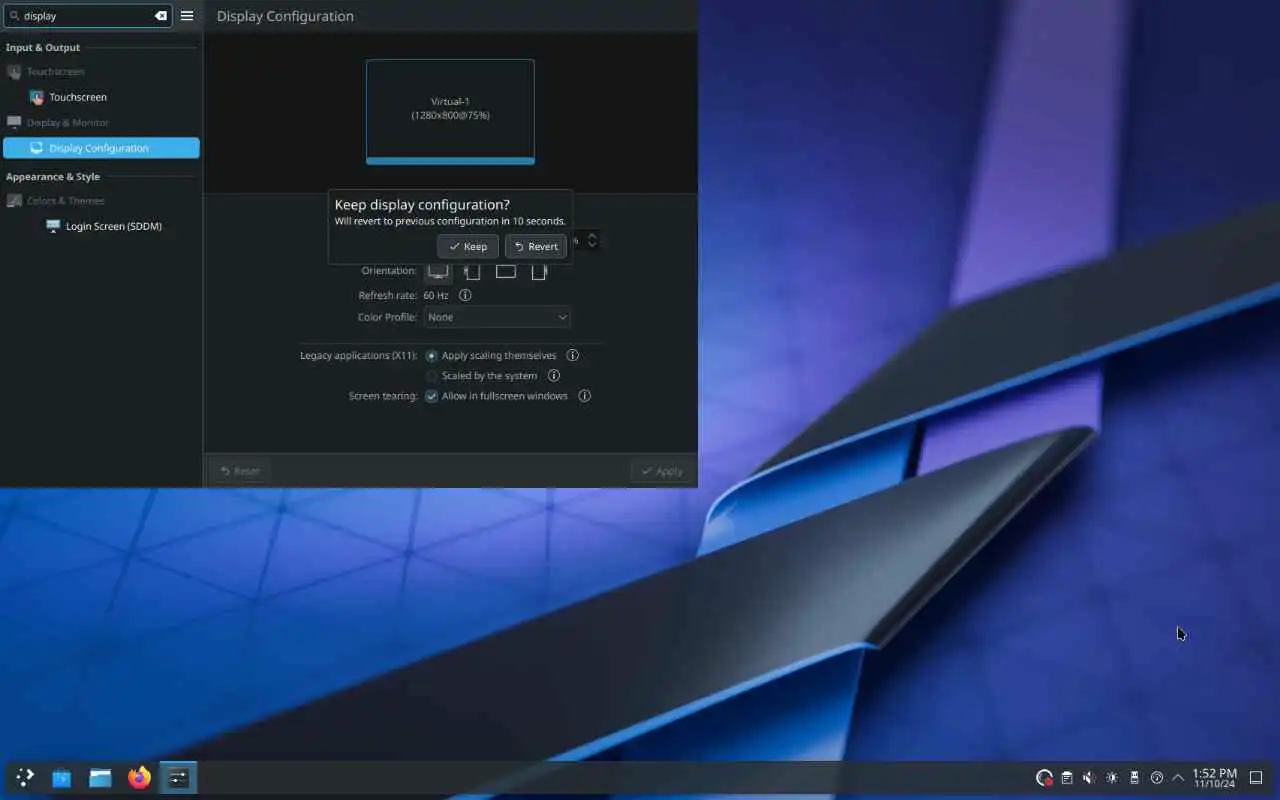The width and height of the screenshot is (1280, 800).
Task: Adjust the scale spinbox arrows
Action: [x=592, y=241]
